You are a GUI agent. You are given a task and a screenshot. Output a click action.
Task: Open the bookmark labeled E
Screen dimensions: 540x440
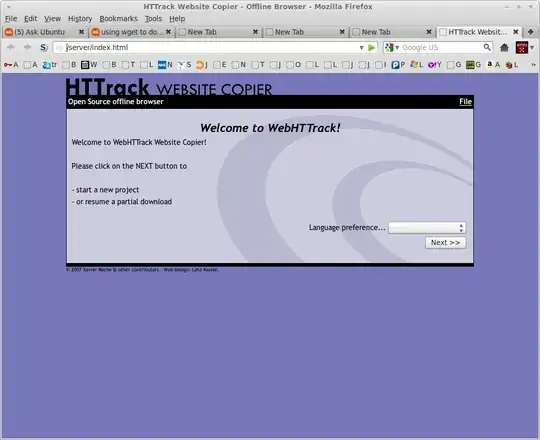tap(220, 64)
